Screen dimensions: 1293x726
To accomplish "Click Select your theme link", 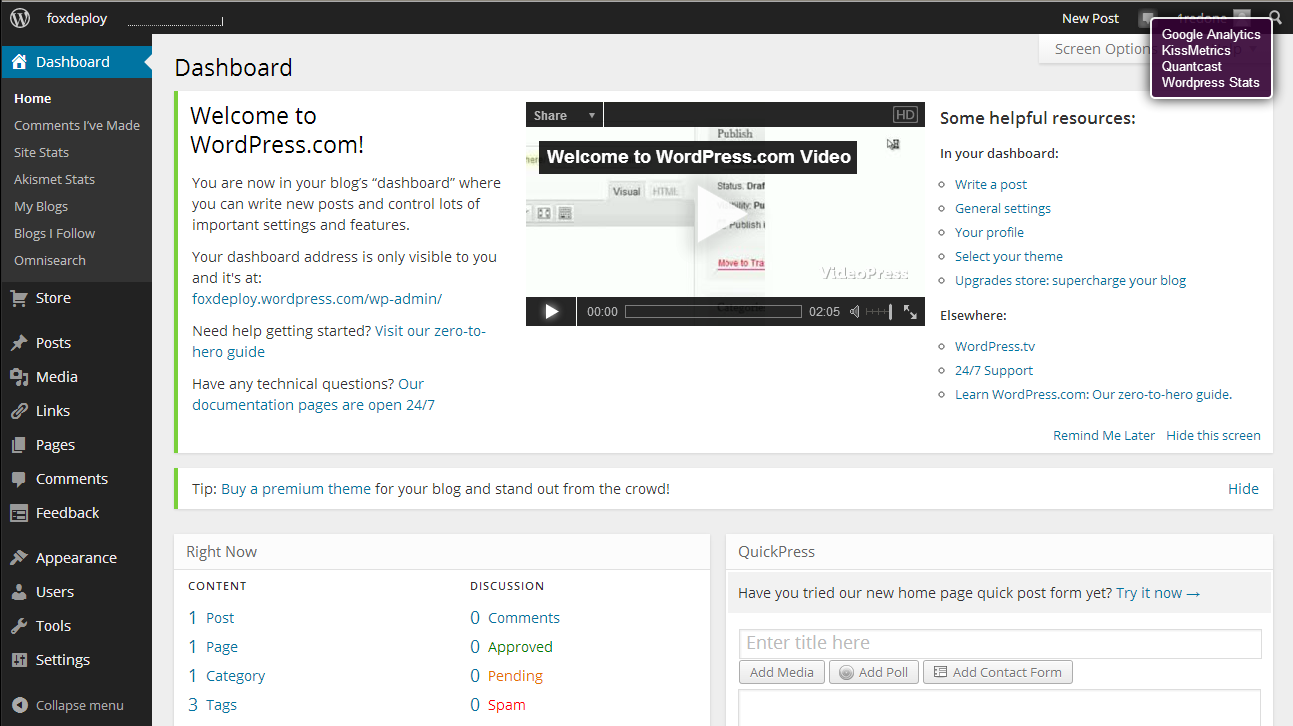I will point(1009,256).
